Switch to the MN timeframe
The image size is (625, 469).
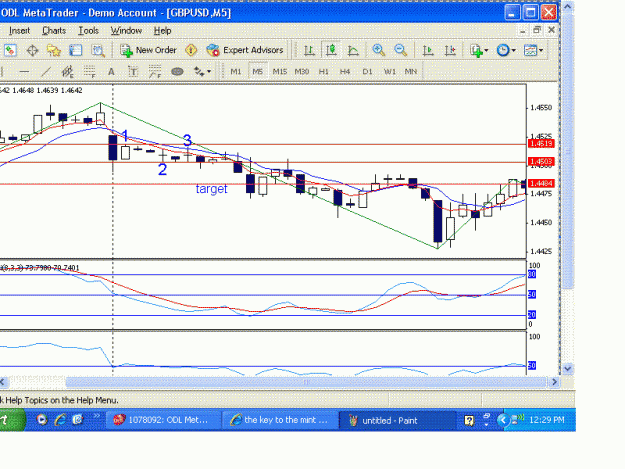[411, 72]
